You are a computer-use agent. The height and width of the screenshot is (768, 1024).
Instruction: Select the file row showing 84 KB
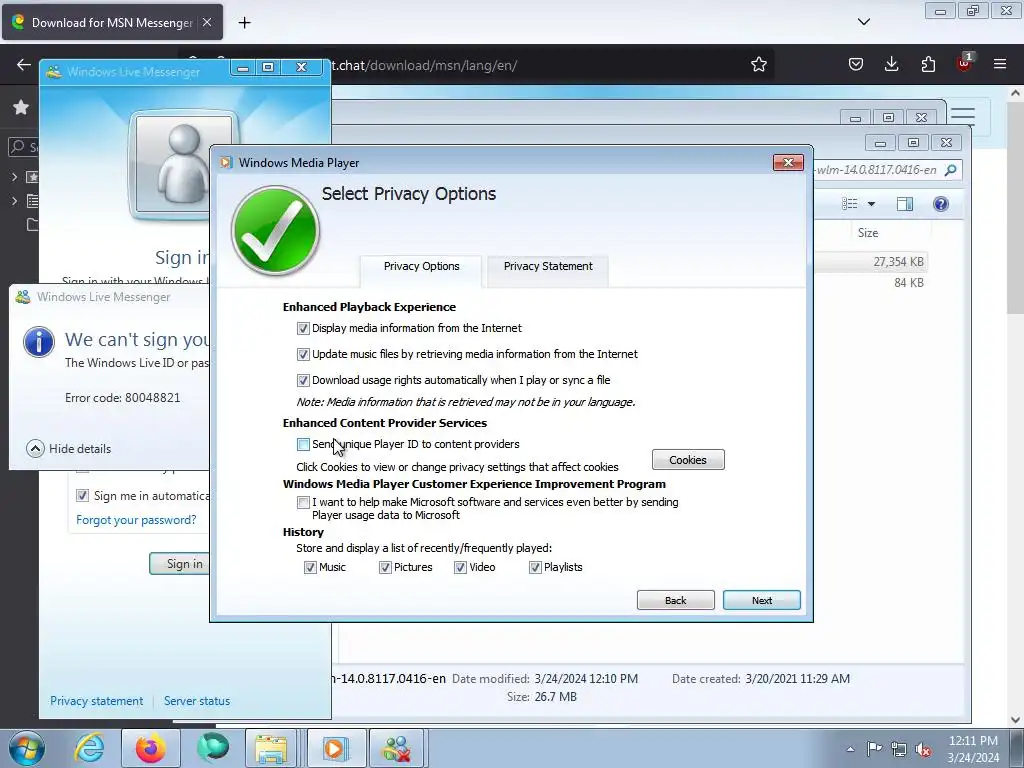coord(870,283)
